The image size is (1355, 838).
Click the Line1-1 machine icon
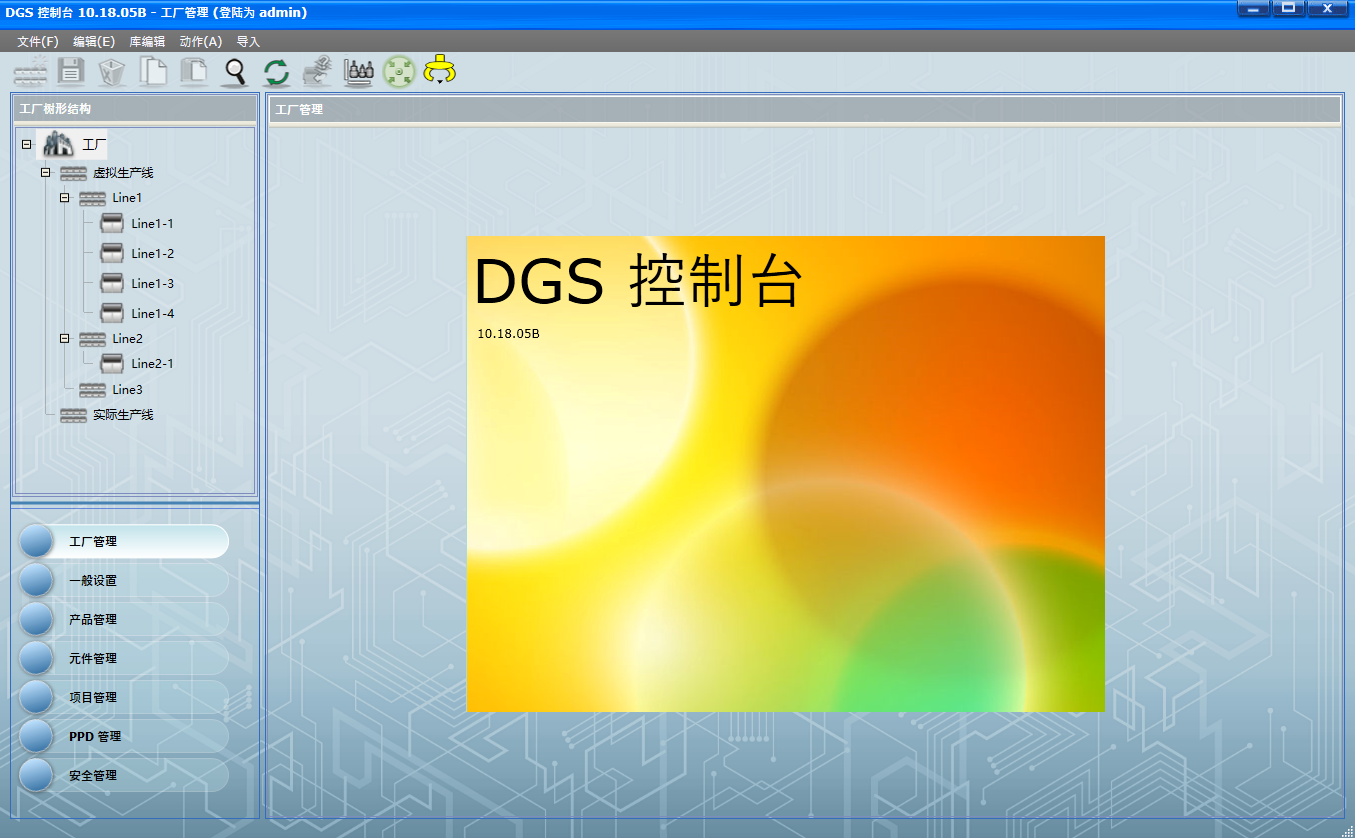(x=112, y=223)
